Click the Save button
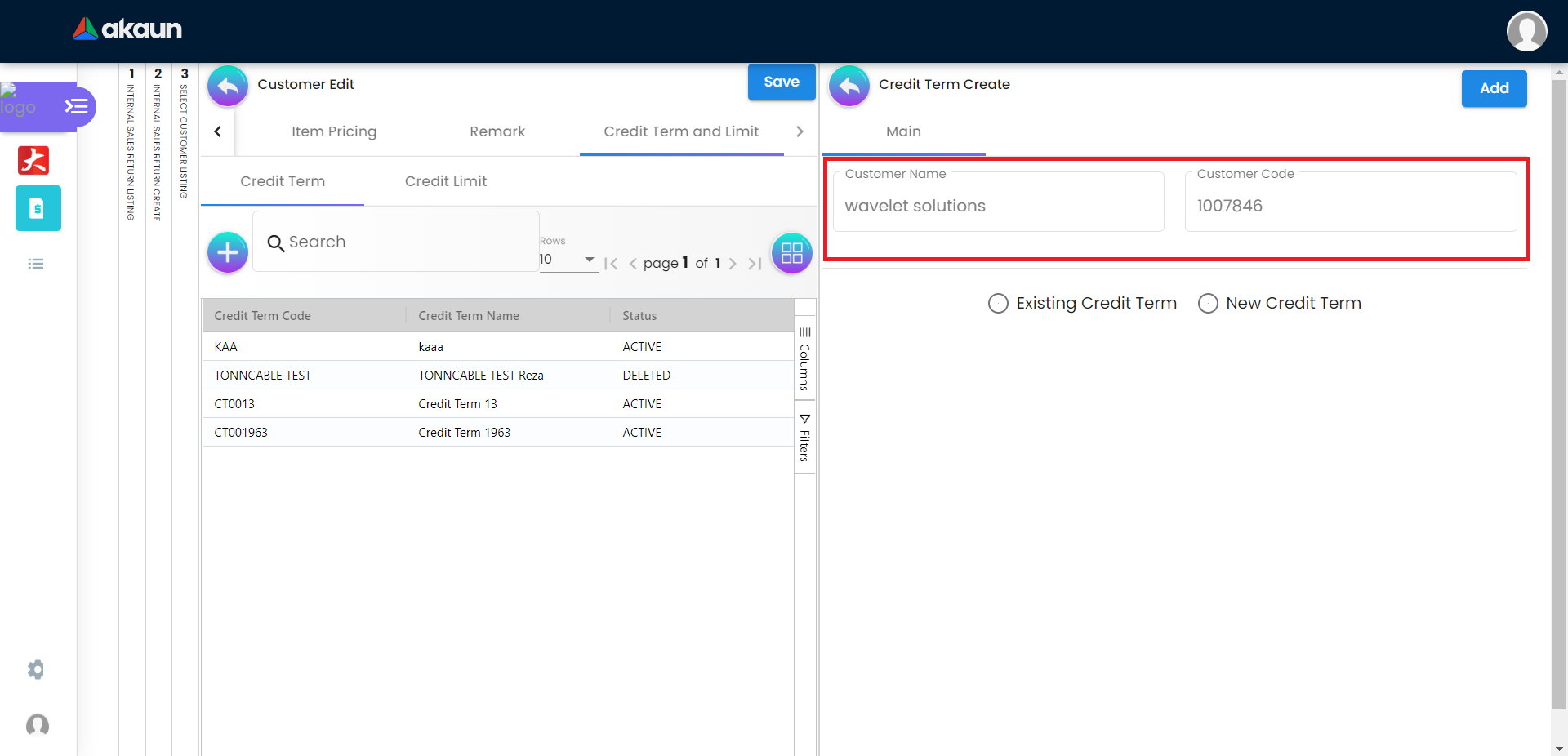 (x=781, y=82)
